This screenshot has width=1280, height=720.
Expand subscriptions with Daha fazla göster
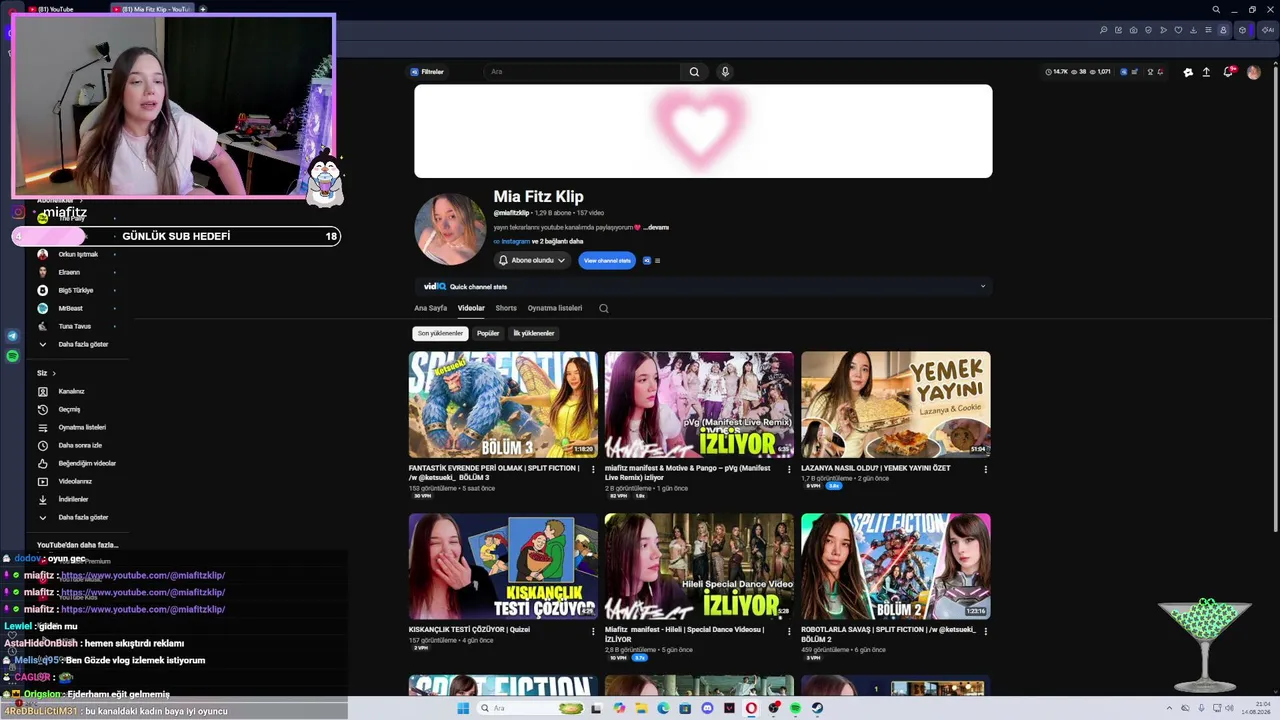click(83, 344)
